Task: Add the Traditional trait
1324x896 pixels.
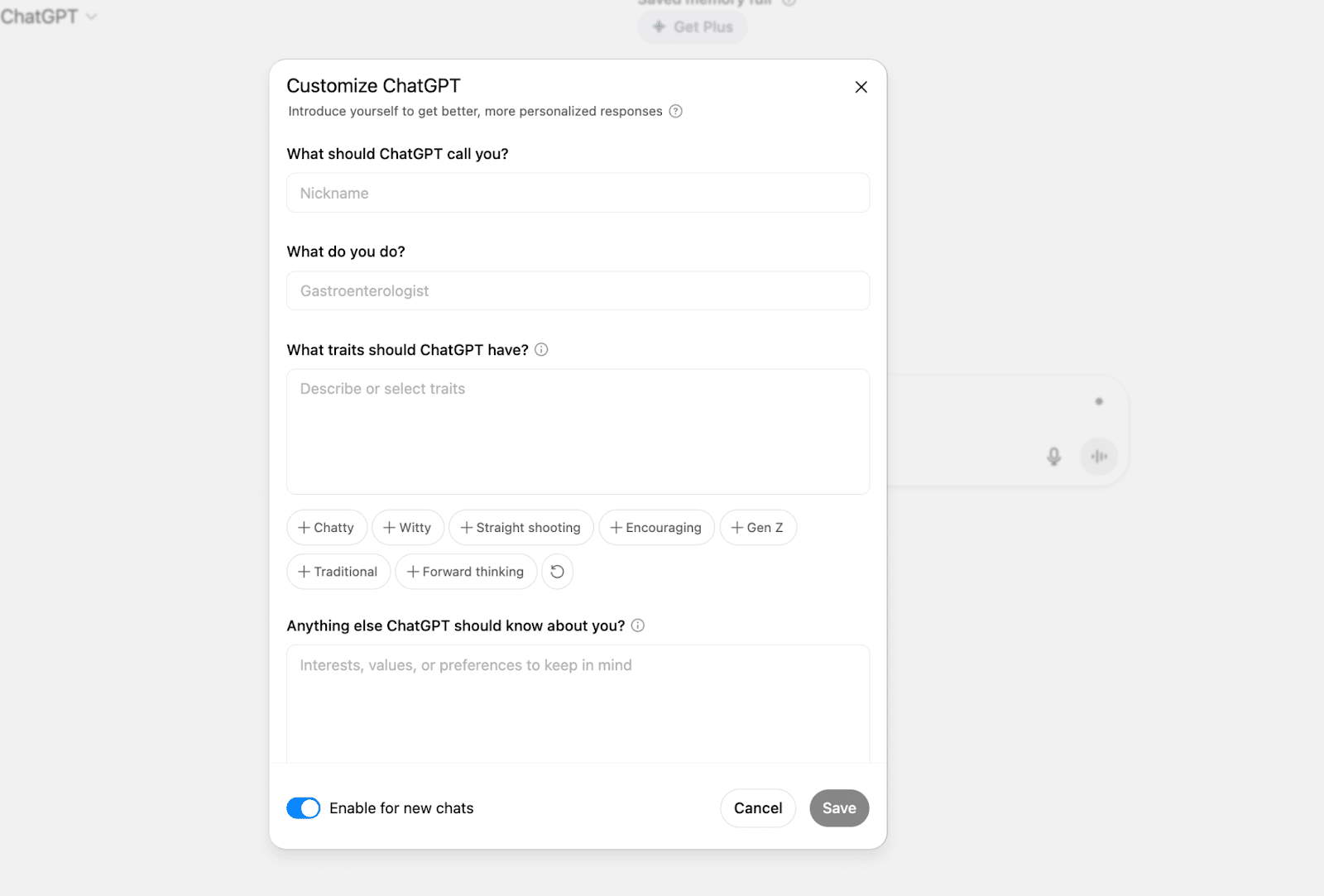Action: (x=338, y=572)
